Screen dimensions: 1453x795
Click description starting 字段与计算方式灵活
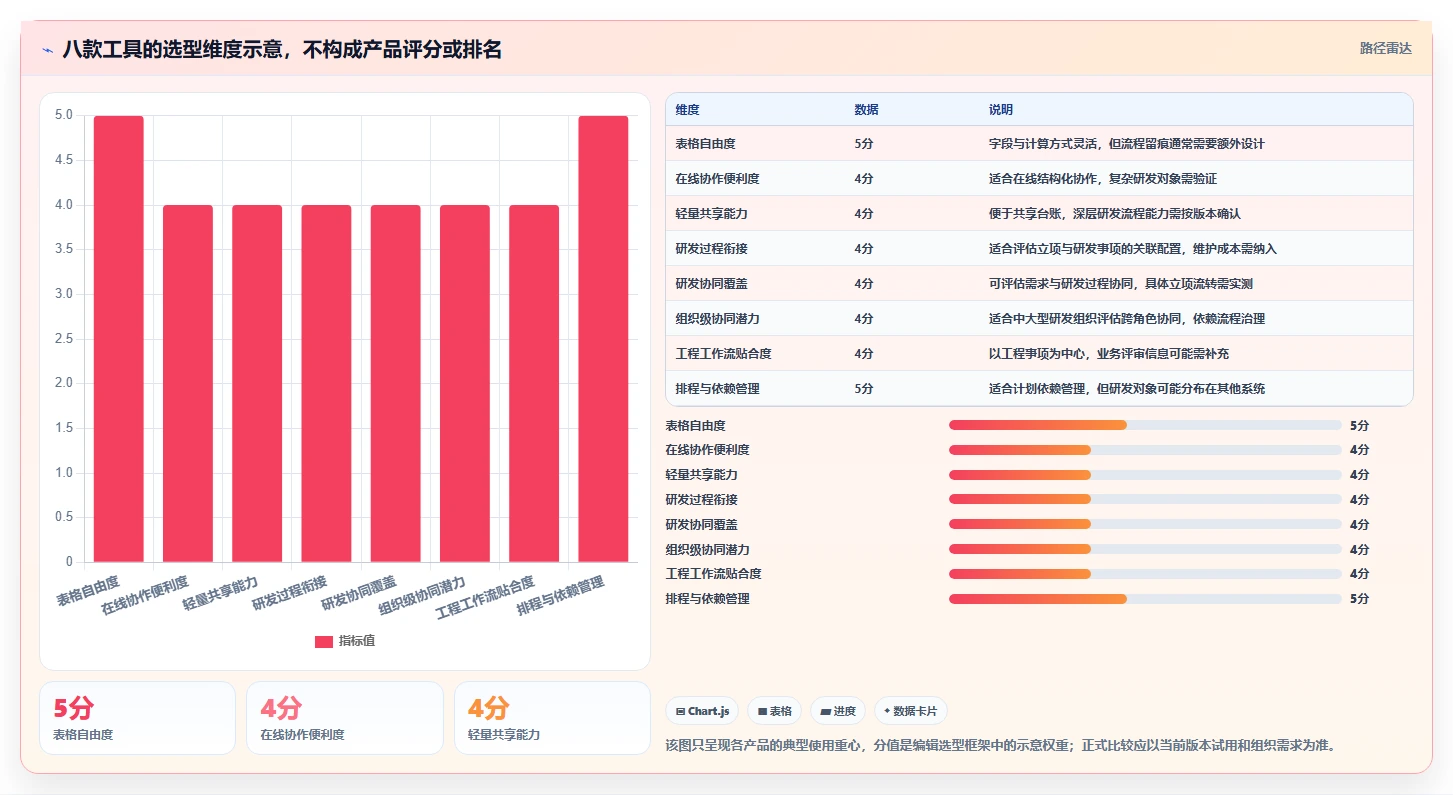coord(1127,144)
